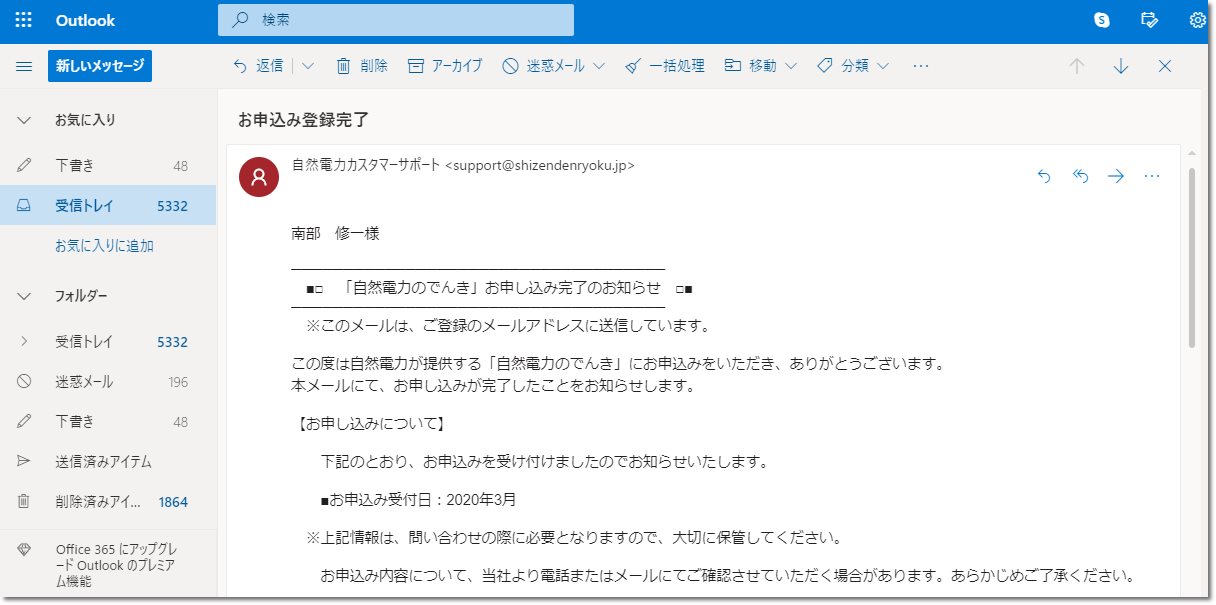Click the 196 count beside 迷惑メール
This screenshot has height=605, width=1216.
pos(178,382)
